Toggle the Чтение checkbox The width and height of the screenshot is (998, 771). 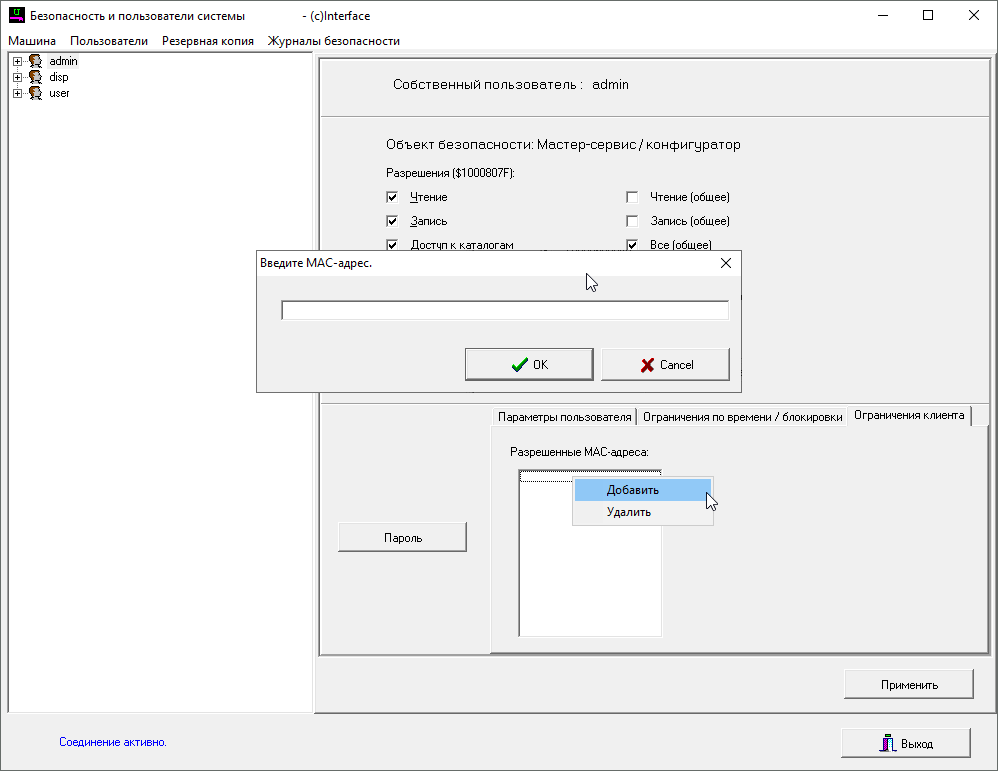click(392, 198)
